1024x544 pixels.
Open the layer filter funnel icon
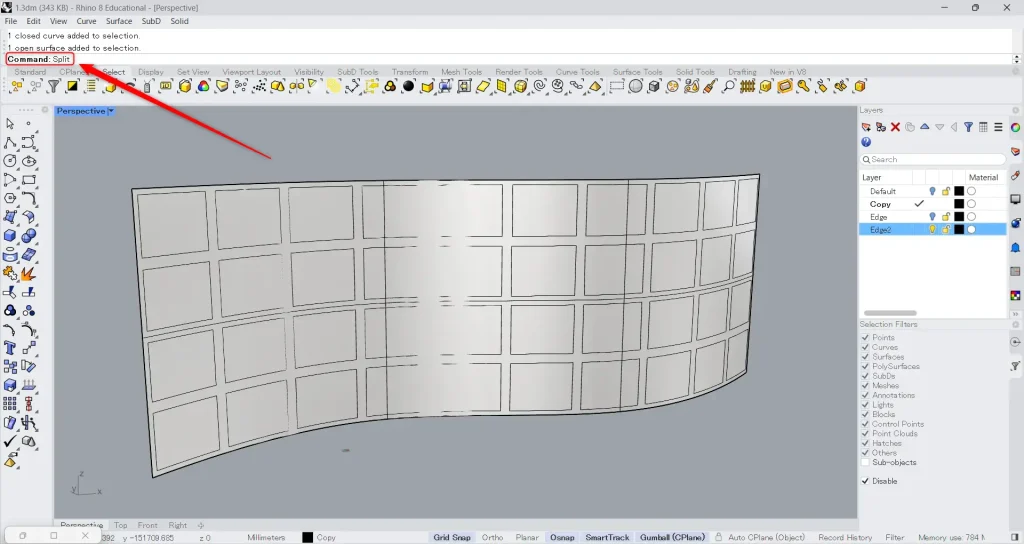pyautogui.click(x=968, y=127)
